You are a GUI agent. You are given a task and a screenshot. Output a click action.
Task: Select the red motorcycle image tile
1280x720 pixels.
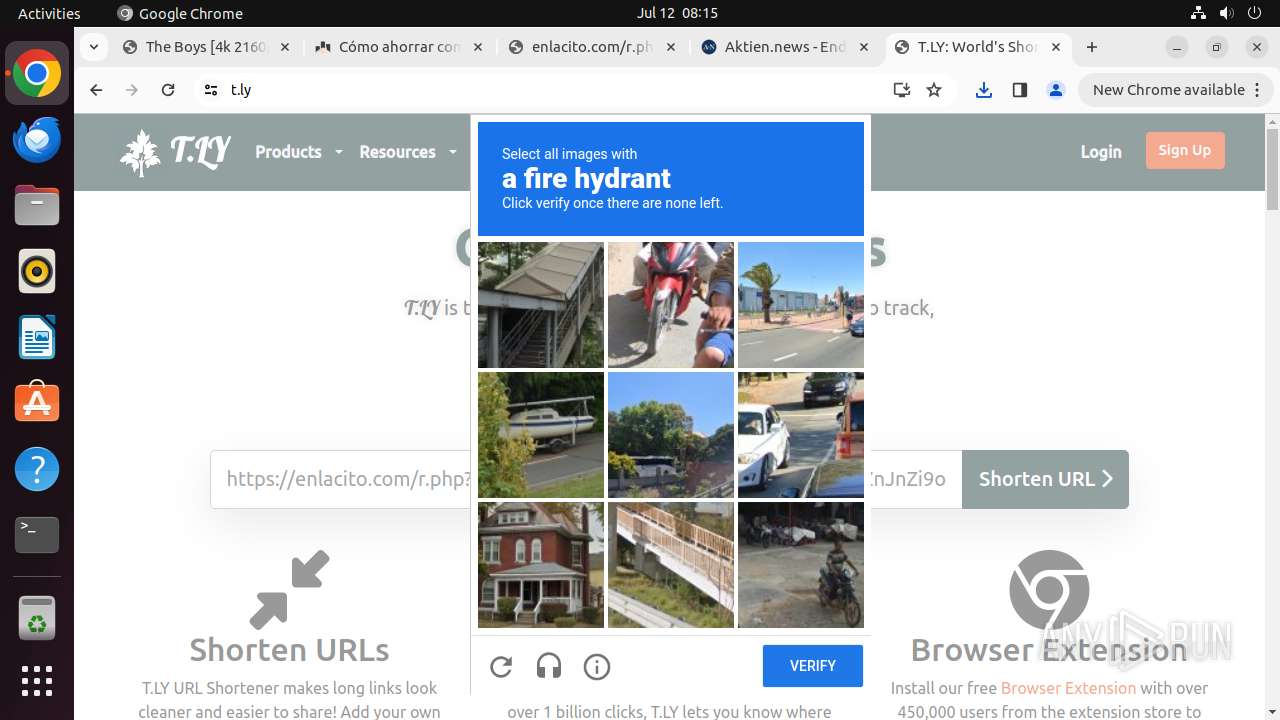coord(671,305)
